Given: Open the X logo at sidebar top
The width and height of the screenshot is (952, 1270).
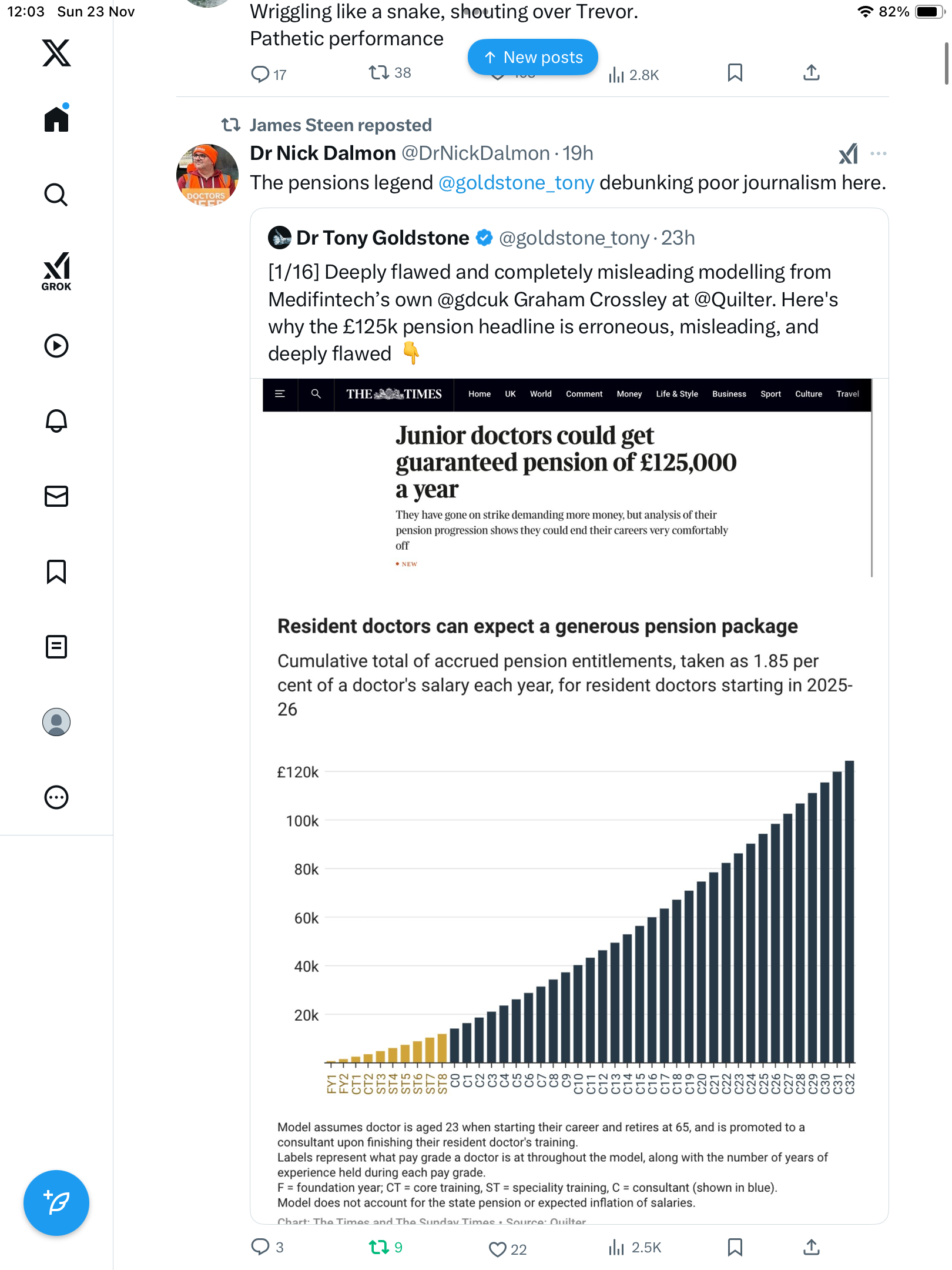Looking at the screenshot, I should (56, 53).
